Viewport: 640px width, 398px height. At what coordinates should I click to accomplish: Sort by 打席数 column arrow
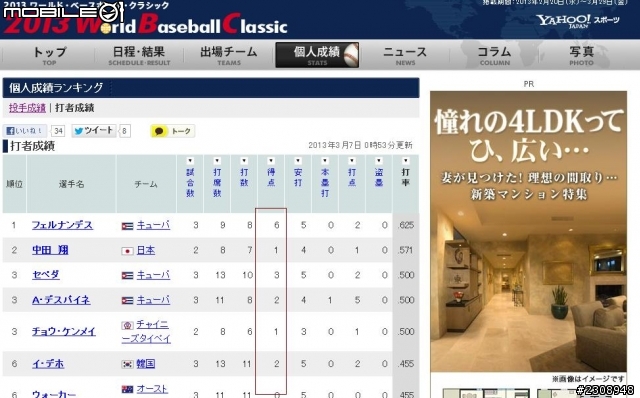pos(217,160)
